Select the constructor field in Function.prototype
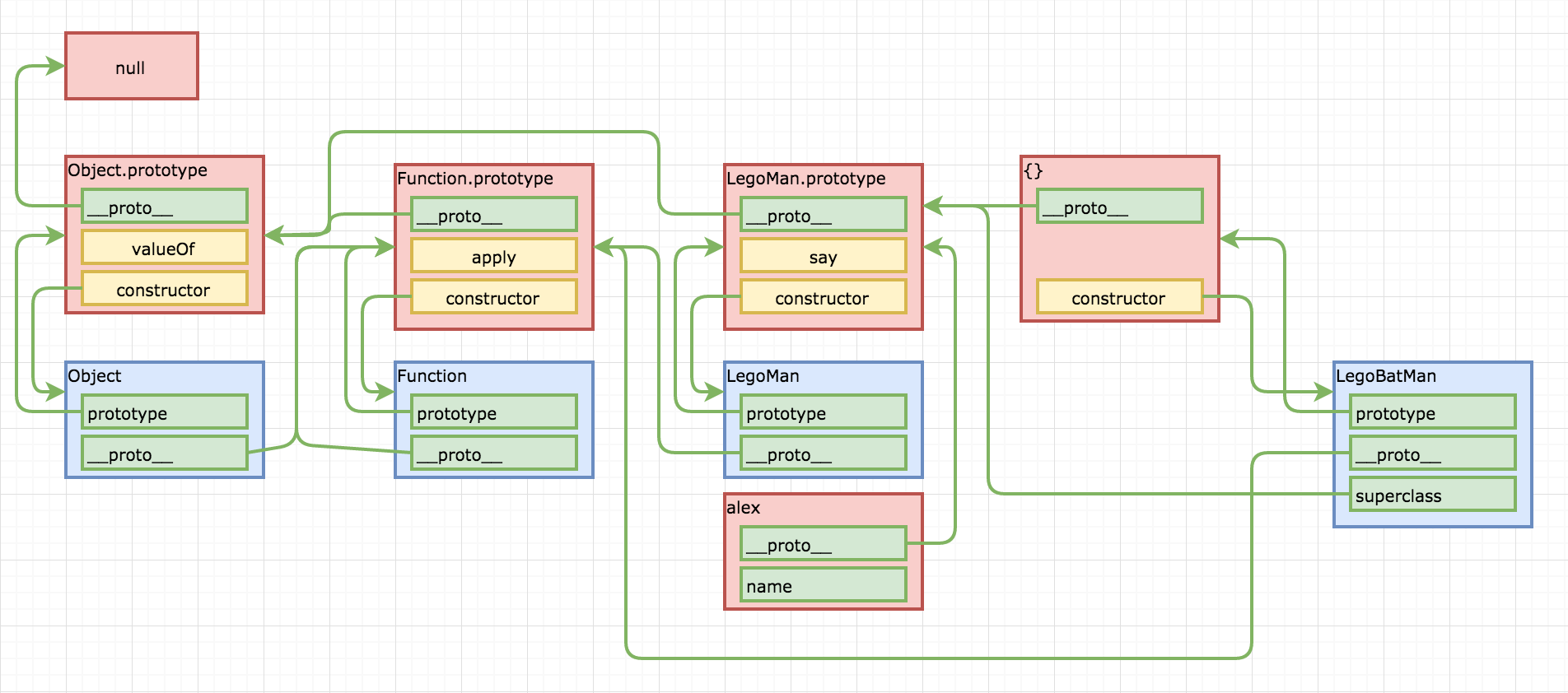 coord(494,297)
